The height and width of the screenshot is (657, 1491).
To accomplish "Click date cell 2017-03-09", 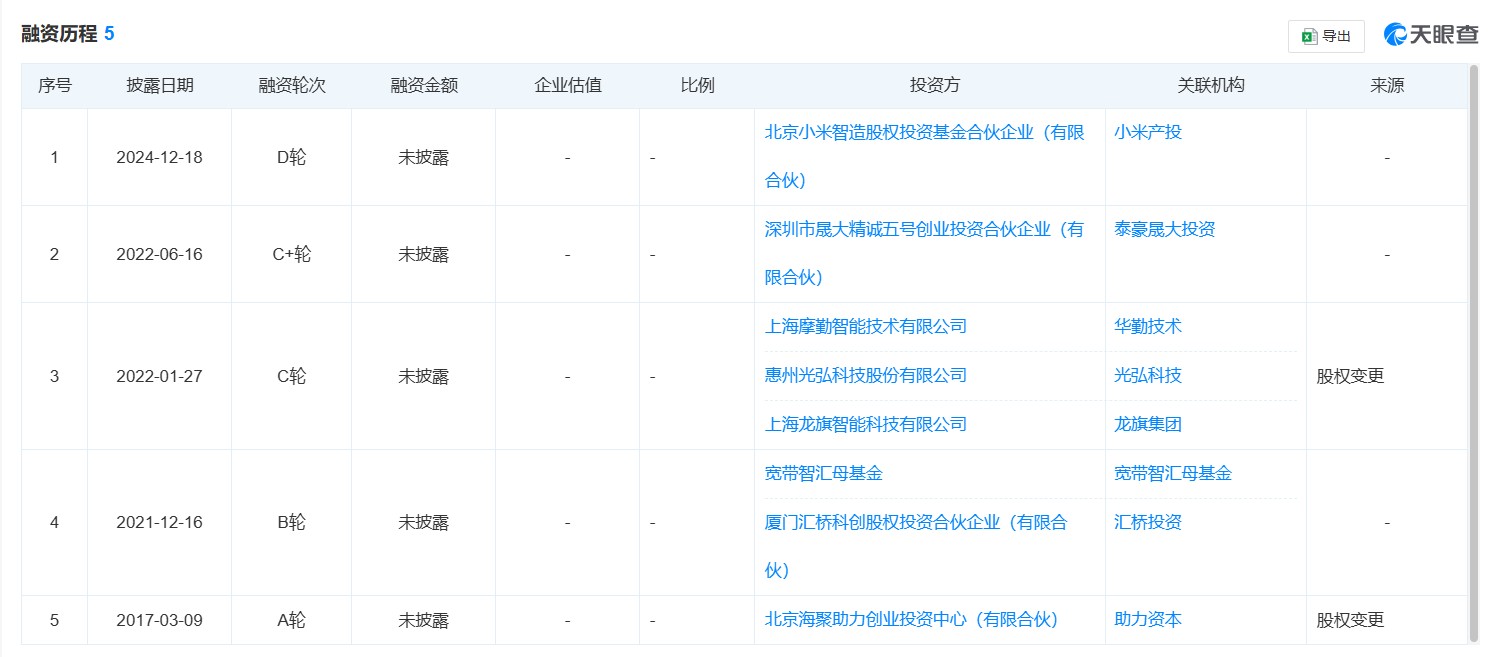I will point(159,620).
